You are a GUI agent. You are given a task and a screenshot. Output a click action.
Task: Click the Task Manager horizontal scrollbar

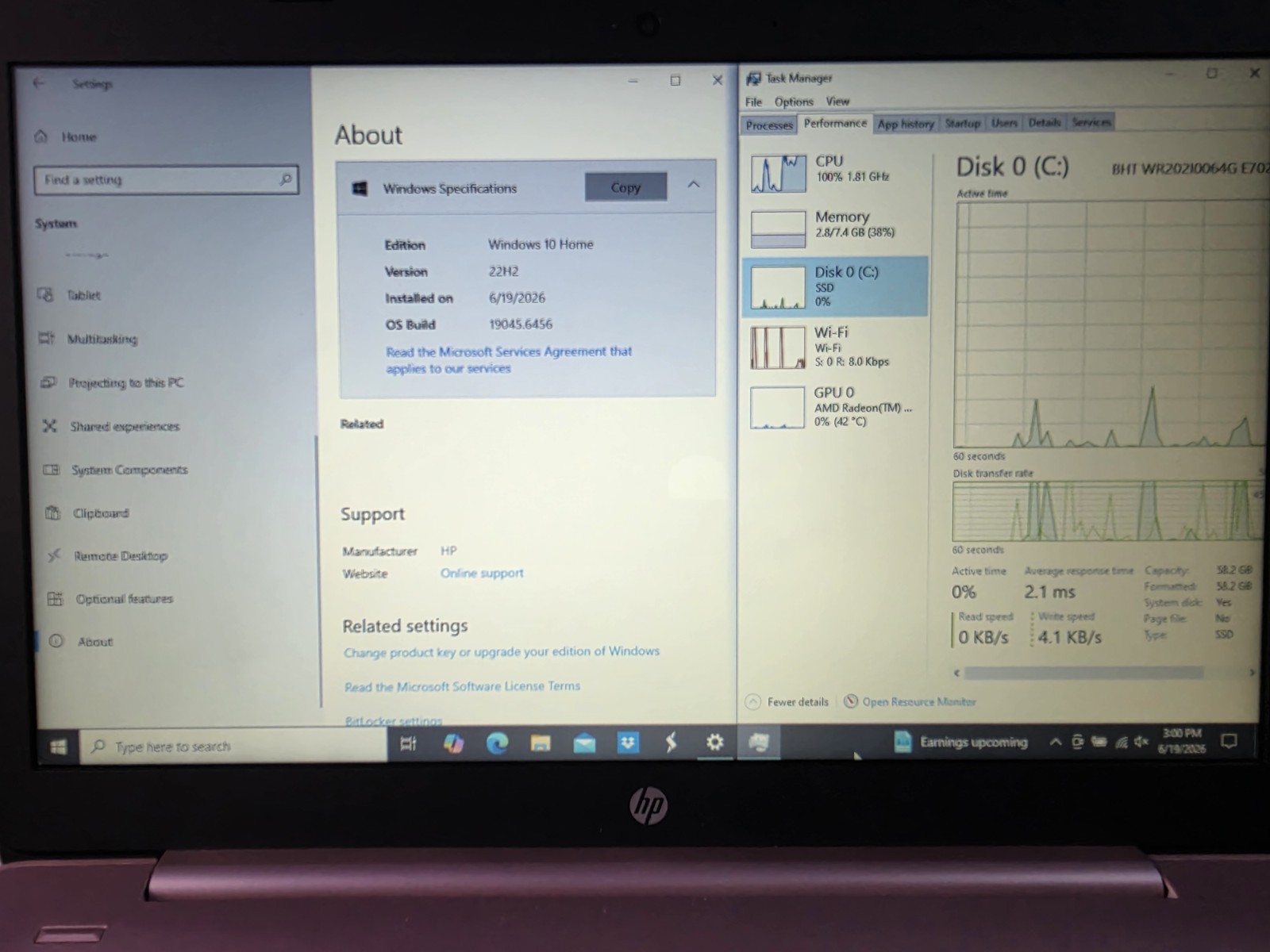pyautogui.click(x=1084, y=673)
